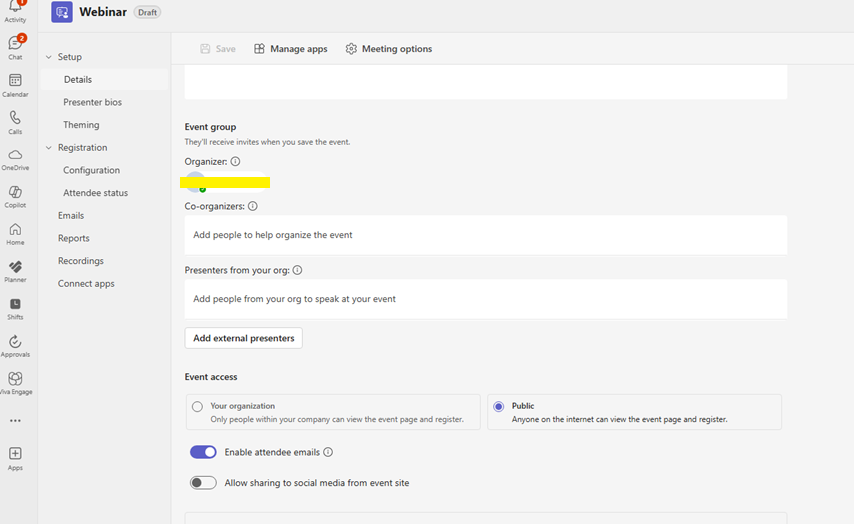Screen dimensions: 860x524
Task: Show more apps with the ellipsis icon
Action: (15, 421)
